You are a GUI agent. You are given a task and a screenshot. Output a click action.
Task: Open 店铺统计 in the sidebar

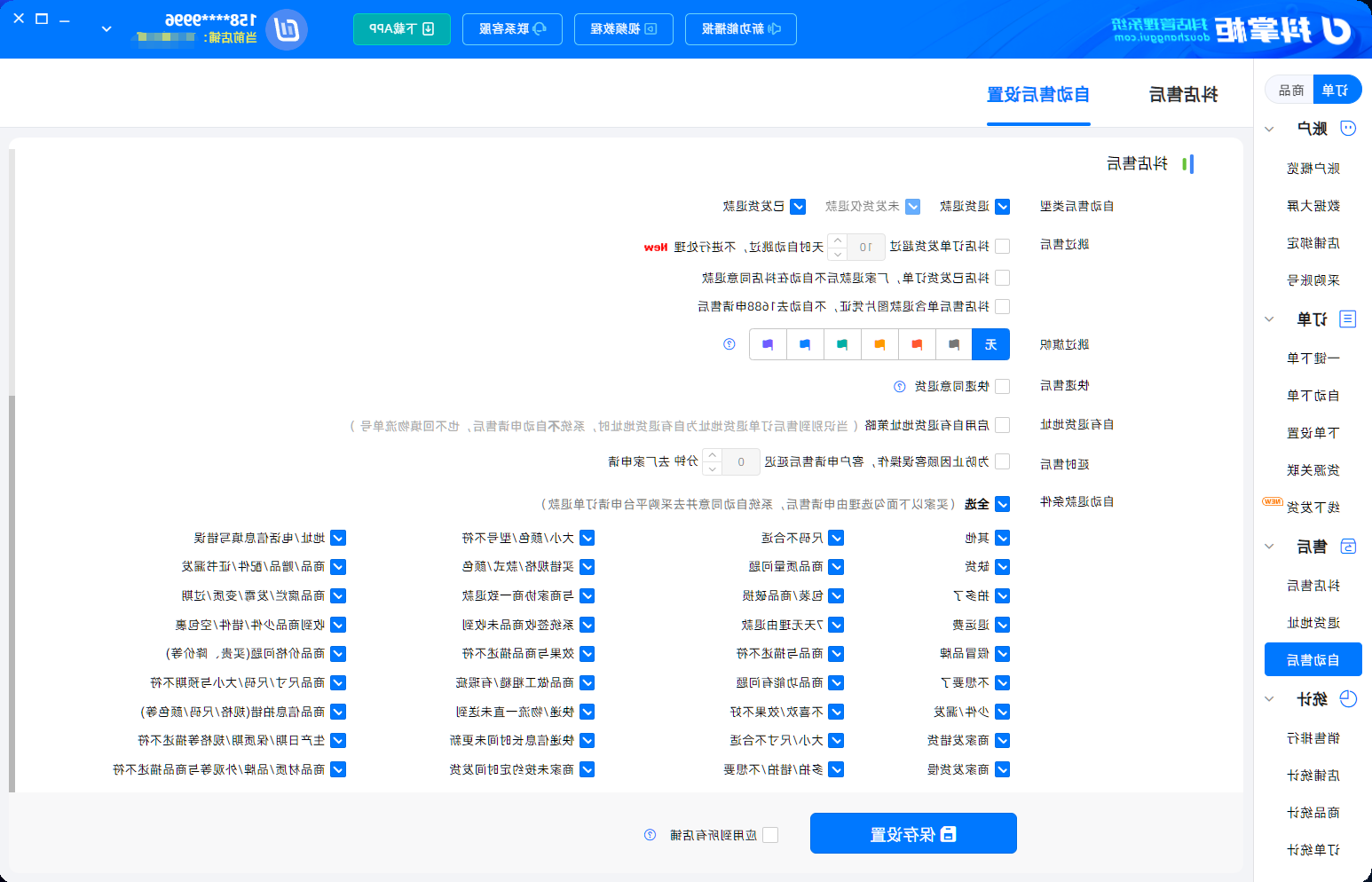pyautogui.click(x=1313, y=776)
